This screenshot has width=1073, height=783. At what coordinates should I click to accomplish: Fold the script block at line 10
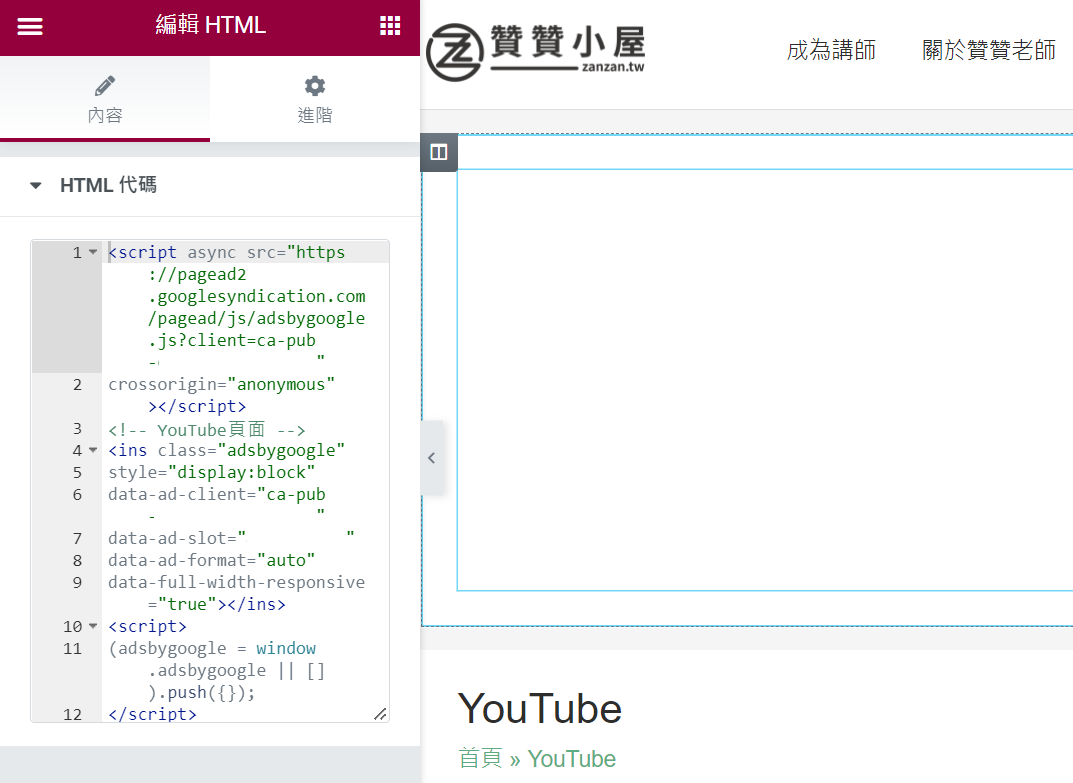(x=93, y=626)
